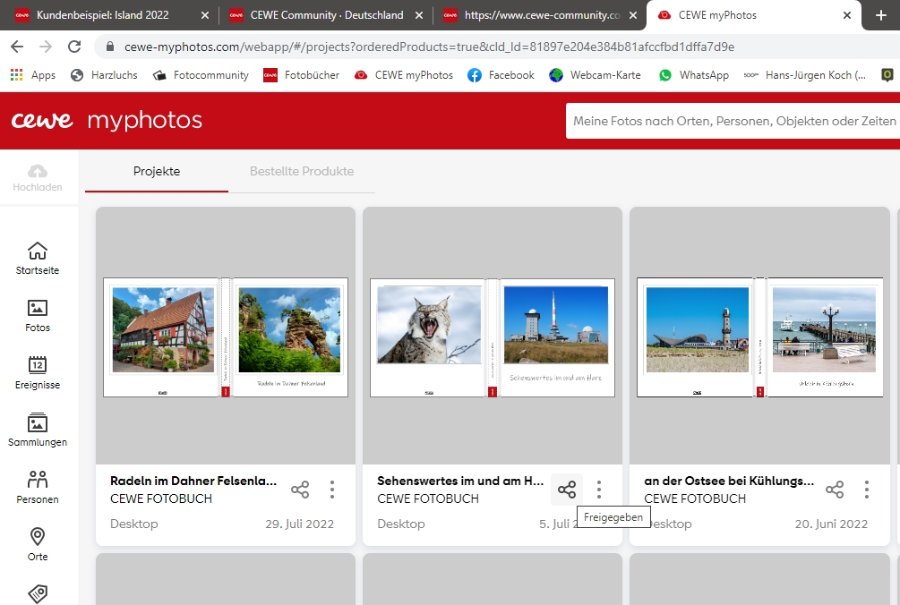The image size is (900, 605).
Task: Open more options for Radeln project
Action: coord(332,490)
